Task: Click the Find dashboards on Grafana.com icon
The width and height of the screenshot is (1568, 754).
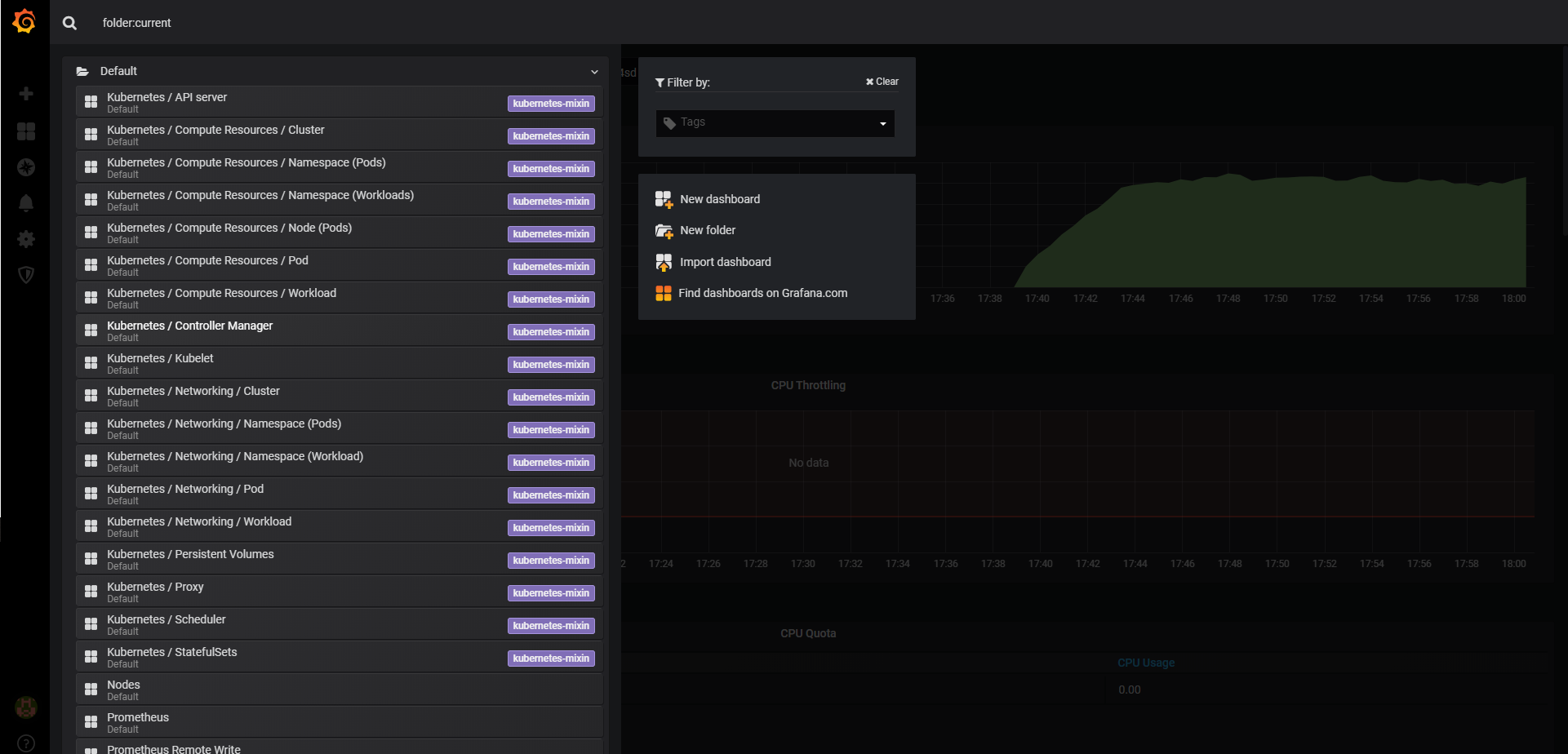Action: [x=664, y=293]
